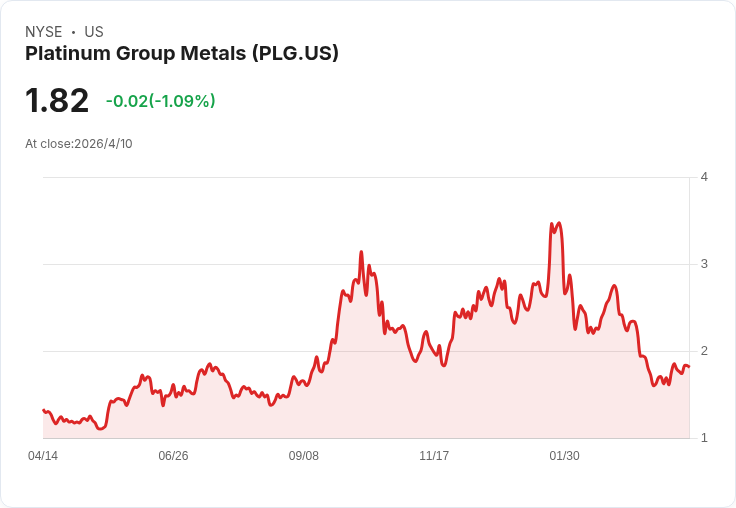Click the At close:2026/4/10 timestamp
The height and width of the screenshot is (508, 736).
(79, 144)
